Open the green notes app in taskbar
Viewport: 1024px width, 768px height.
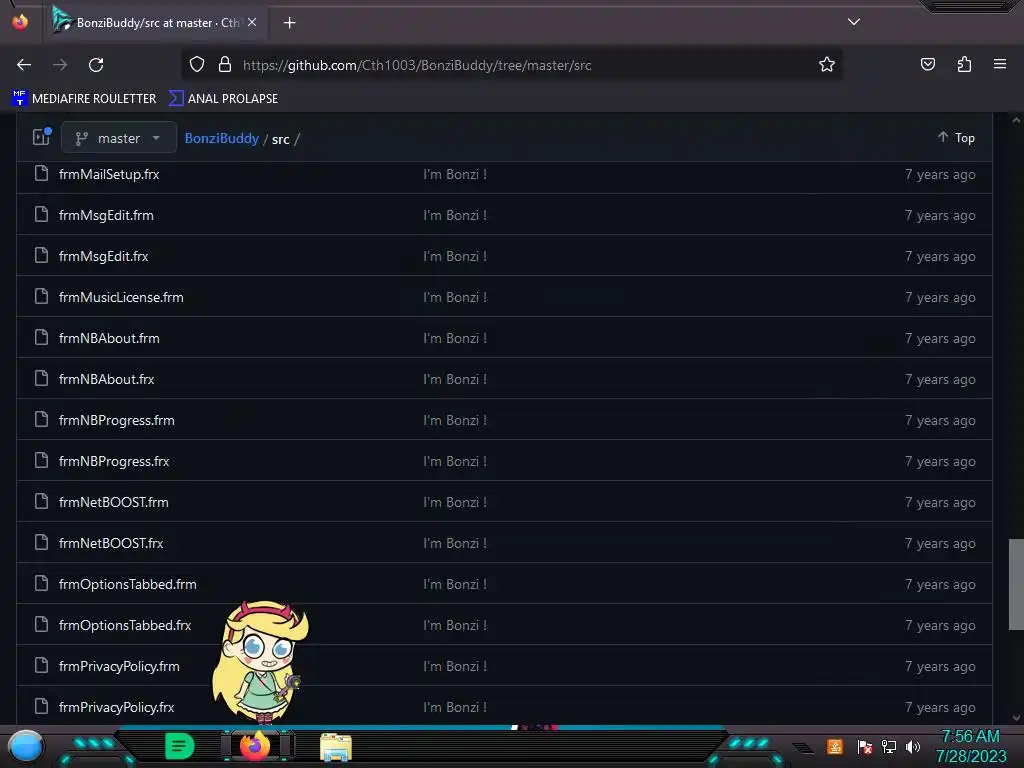[x=180, y=746]
